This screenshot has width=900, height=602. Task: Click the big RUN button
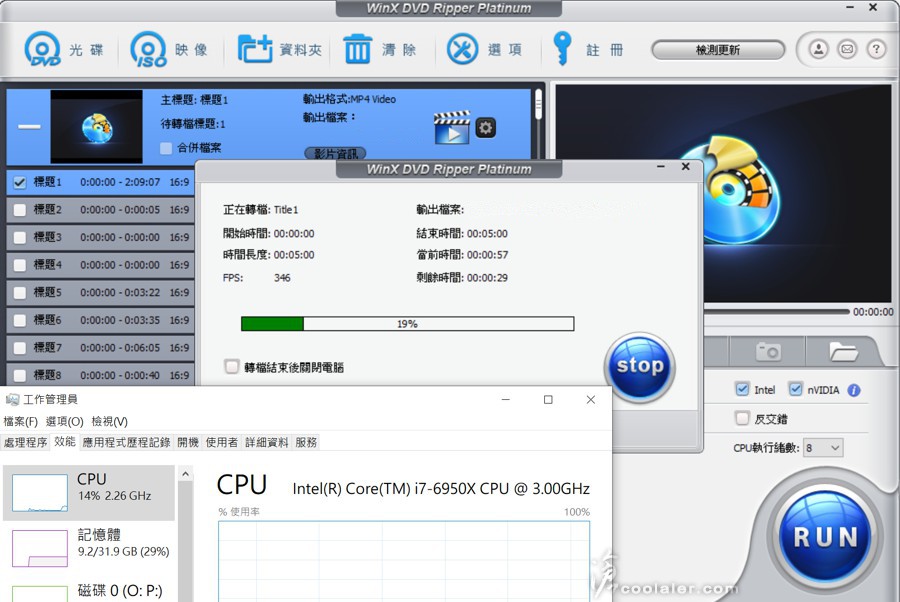825,537
